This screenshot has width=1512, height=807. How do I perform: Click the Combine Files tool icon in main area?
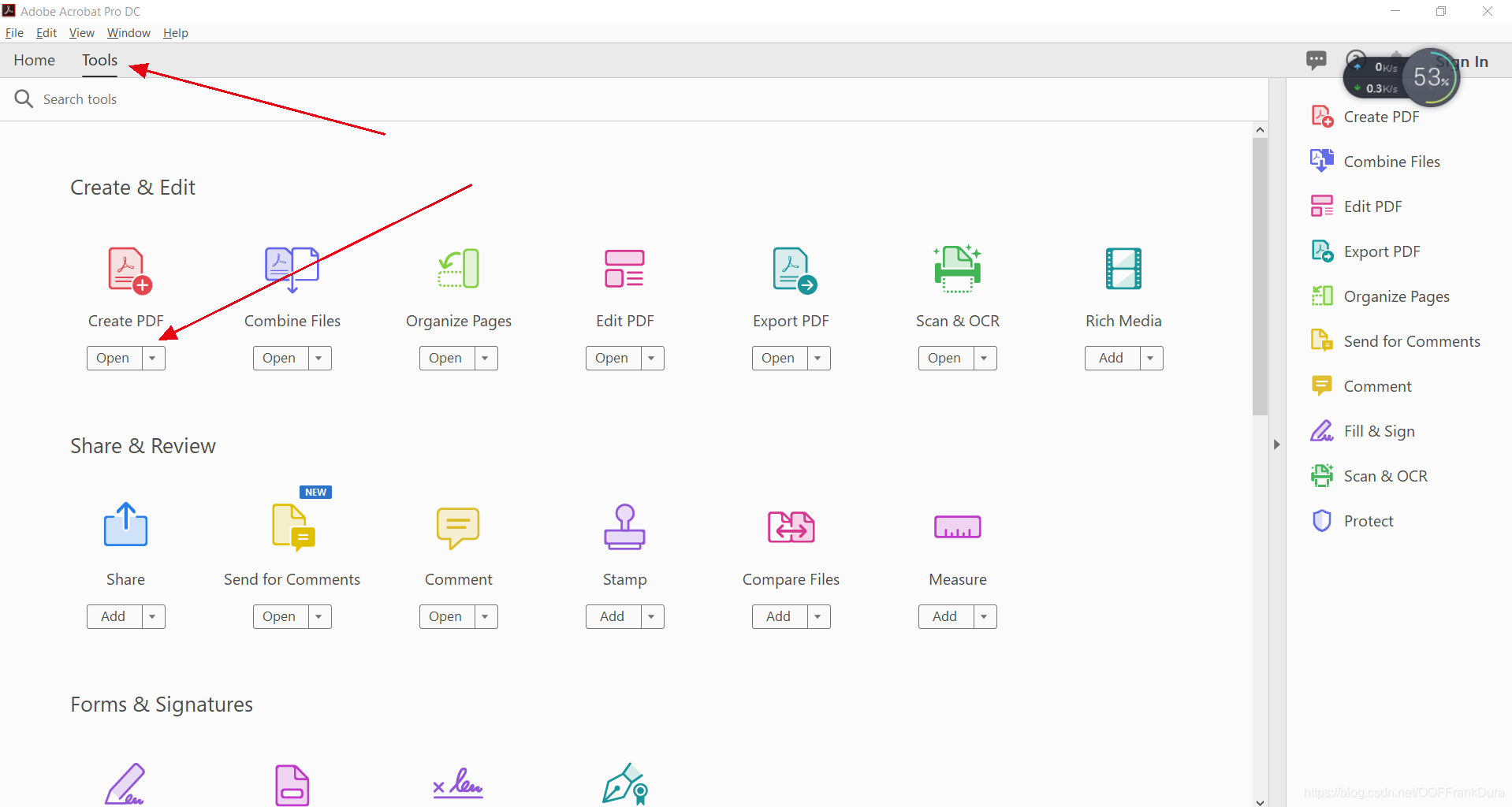click(292, 270)
